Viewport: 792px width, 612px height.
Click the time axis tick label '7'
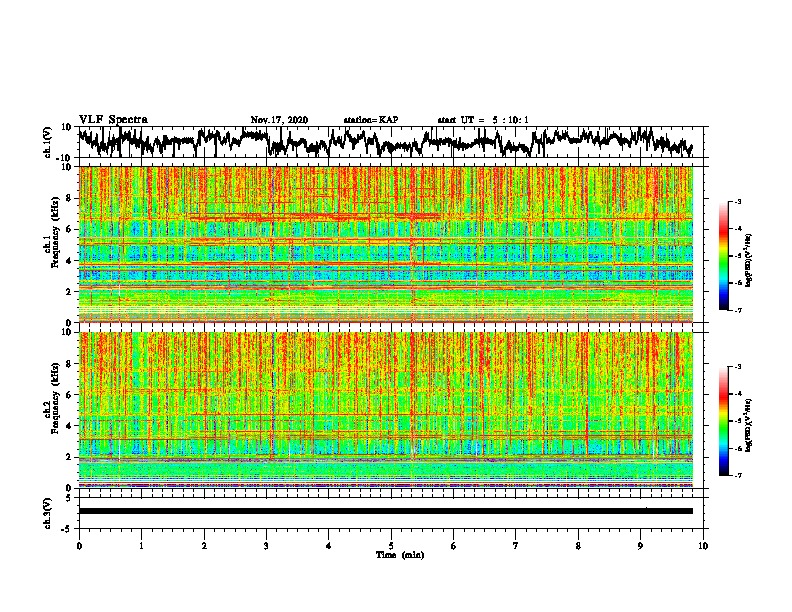(x=516, y=546)
